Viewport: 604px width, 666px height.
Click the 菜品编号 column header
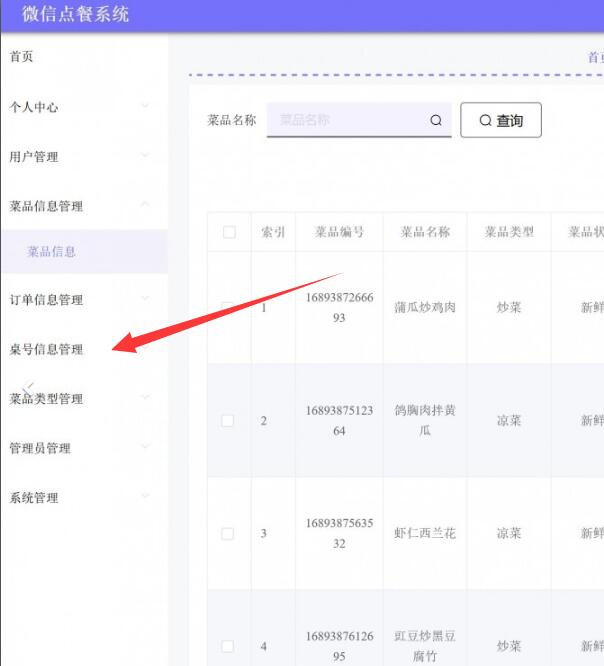pyautogui.click(x=339, y=232)
